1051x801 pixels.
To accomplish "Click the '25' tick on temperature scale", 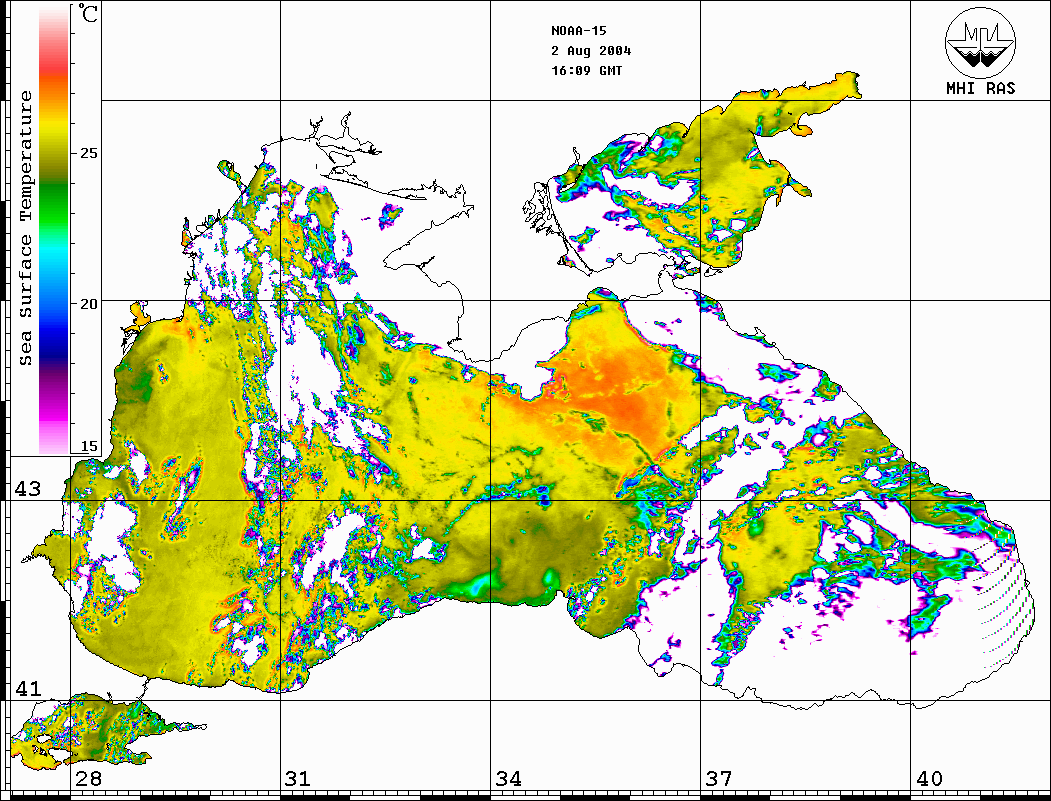I will pyautogui.click(x=88, y=153).
